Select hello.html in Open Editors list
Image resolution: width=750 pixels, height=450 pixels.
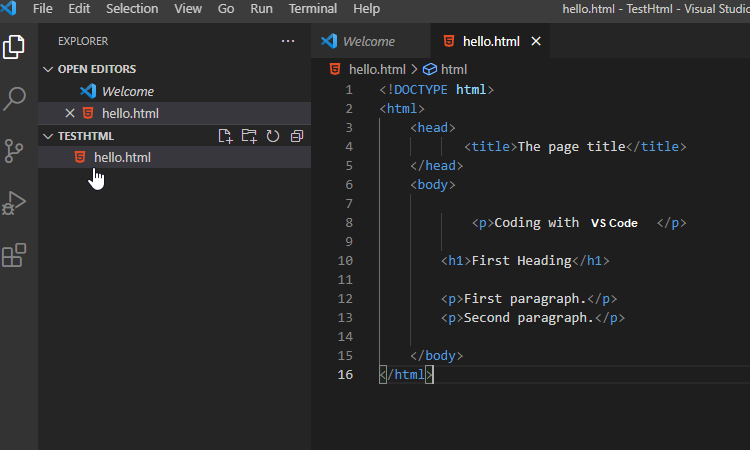coord(175,113)
